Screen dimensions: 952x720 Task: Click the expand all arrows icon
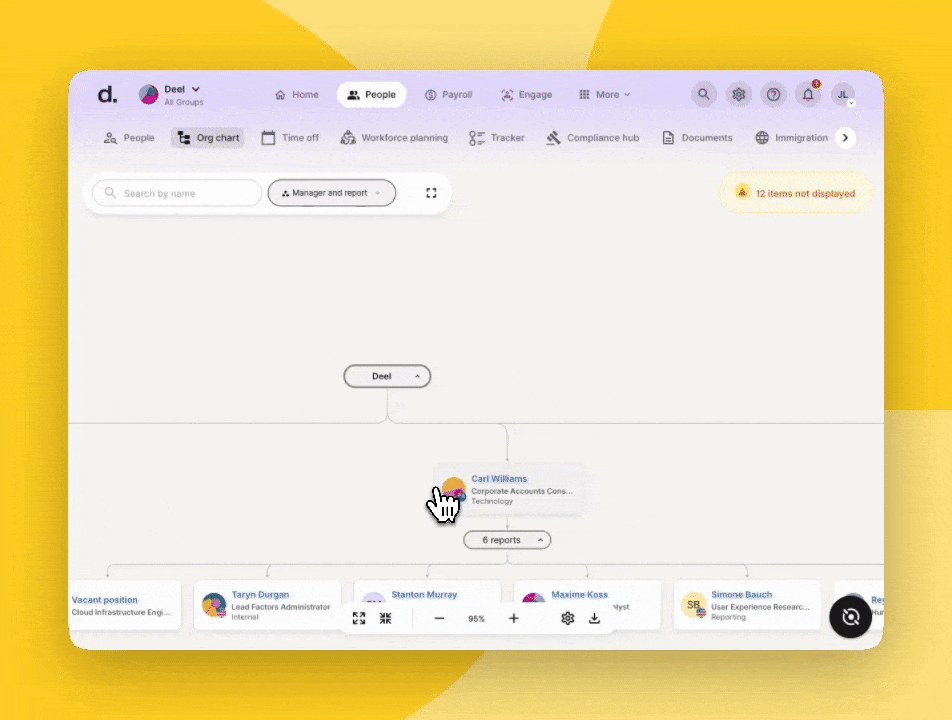click(x=359, y=618)
